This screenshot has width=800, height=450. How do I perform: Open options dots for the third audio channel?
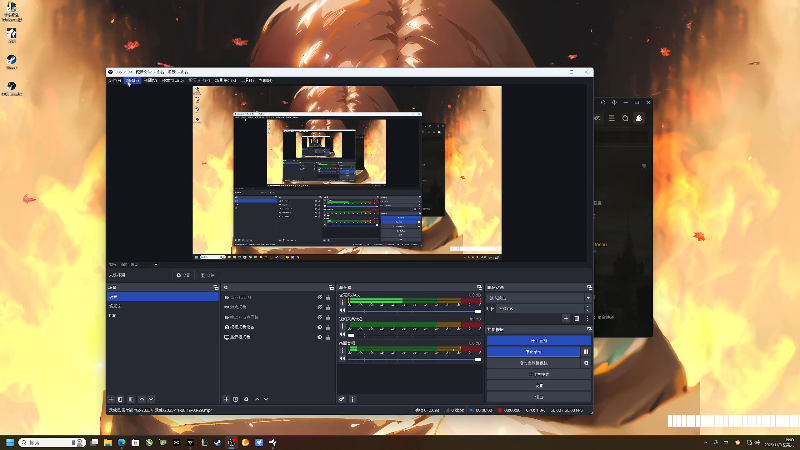[342, 351]
